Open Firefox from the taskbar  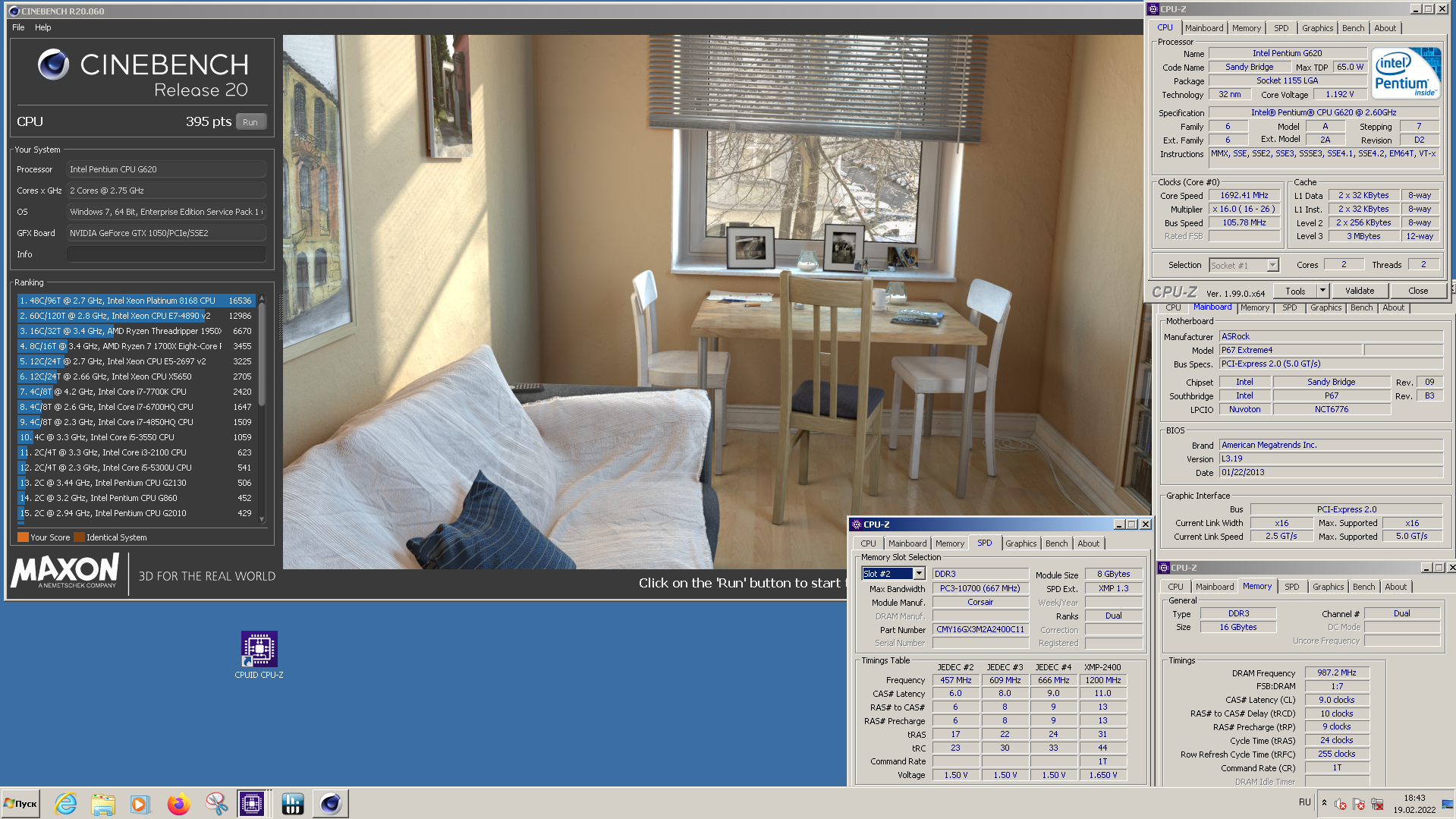(178, 803)
